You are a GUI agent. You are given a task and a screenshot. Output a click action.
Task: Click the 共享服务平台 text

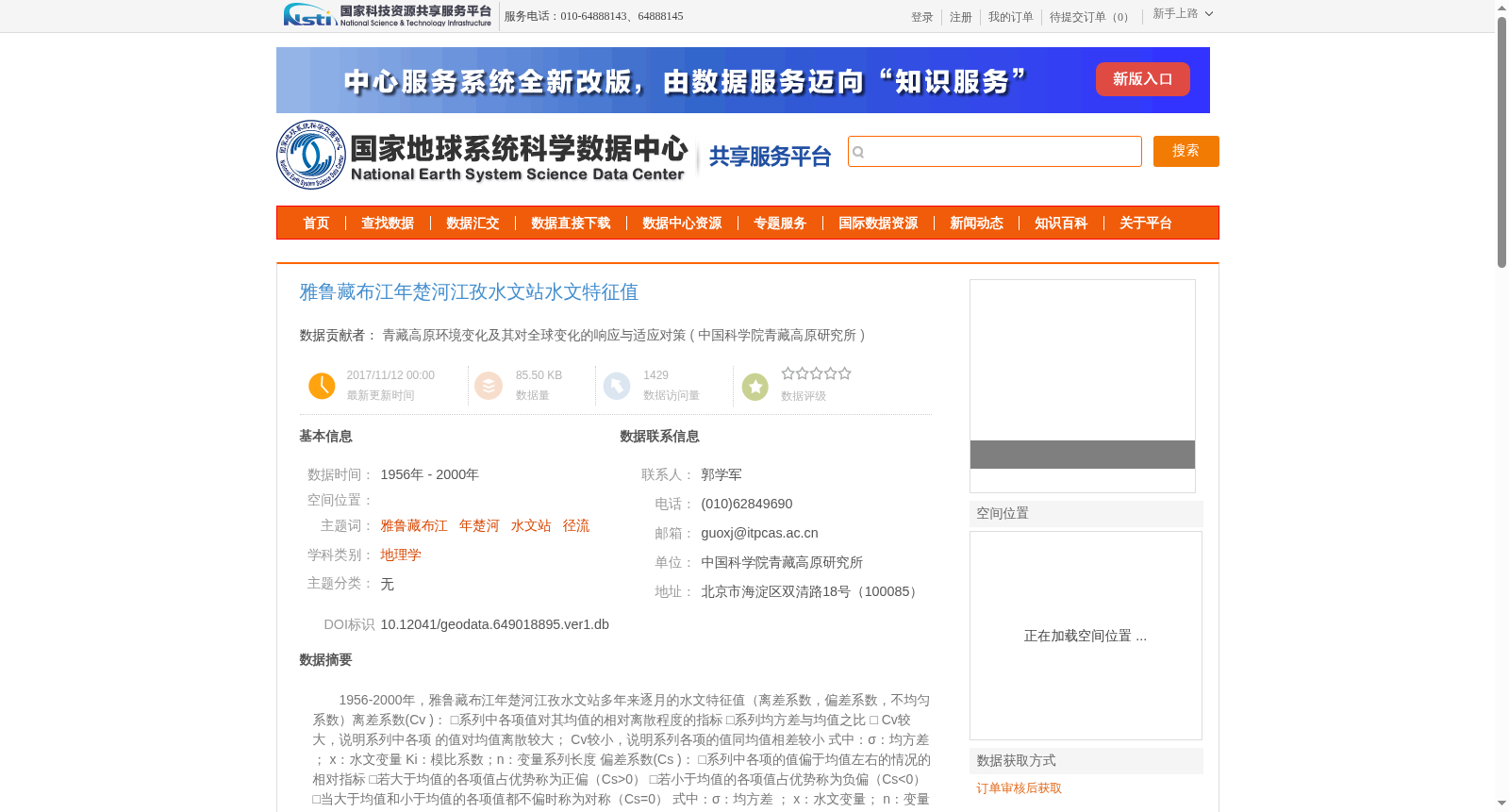click(x=770, y=157)
